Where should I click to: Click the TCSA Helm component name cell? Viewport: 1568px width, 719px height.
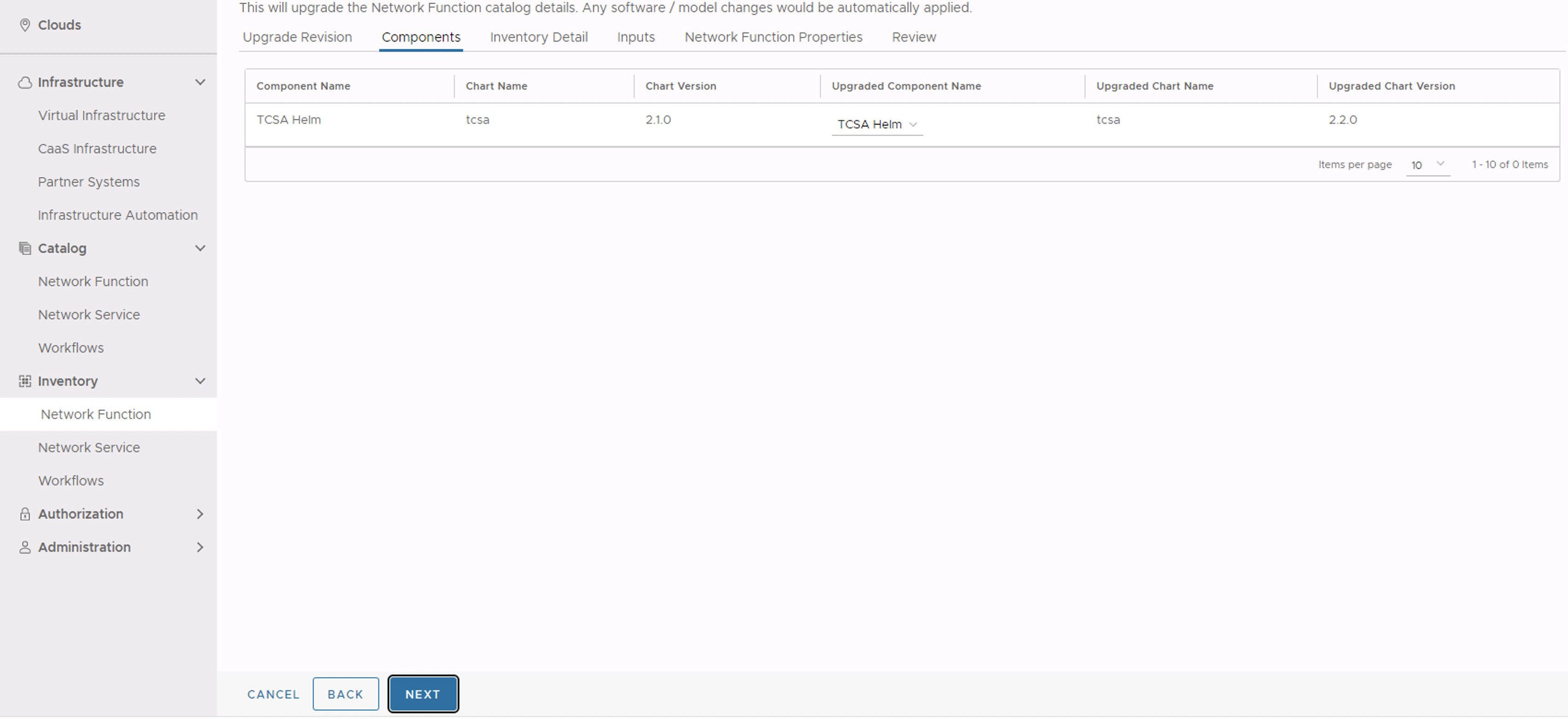(x=289, y=120)
